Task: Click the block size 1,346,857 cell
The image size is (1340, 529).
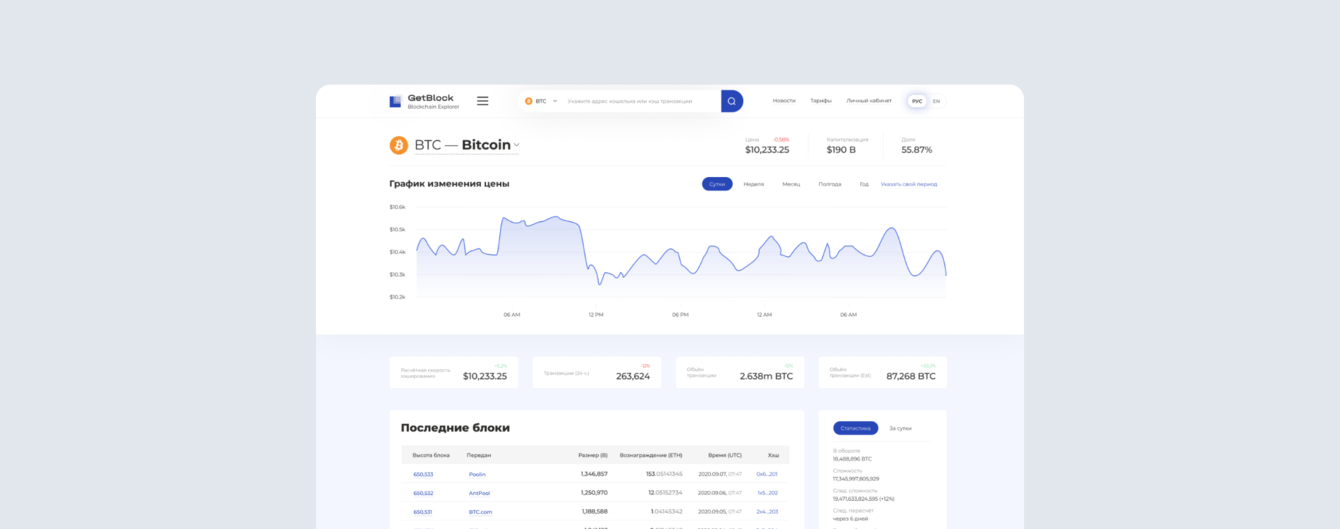Action: 594,474
